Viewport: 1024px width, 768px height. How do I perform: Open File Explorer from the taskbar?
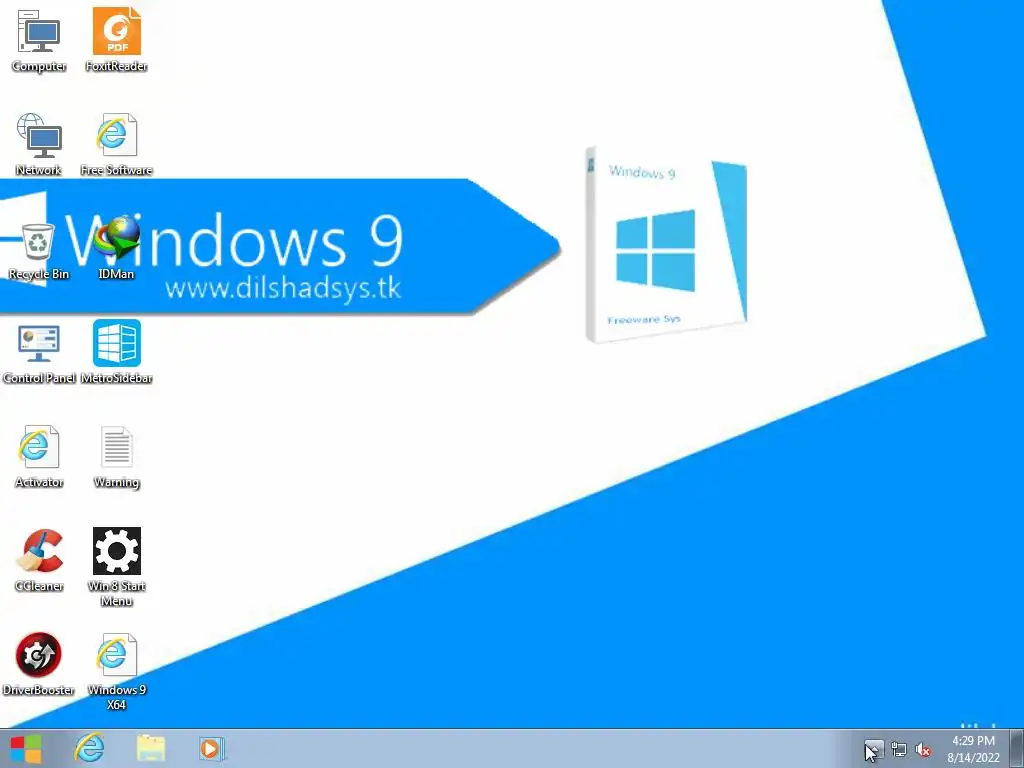pyautogui.click(x=151, y=748)
